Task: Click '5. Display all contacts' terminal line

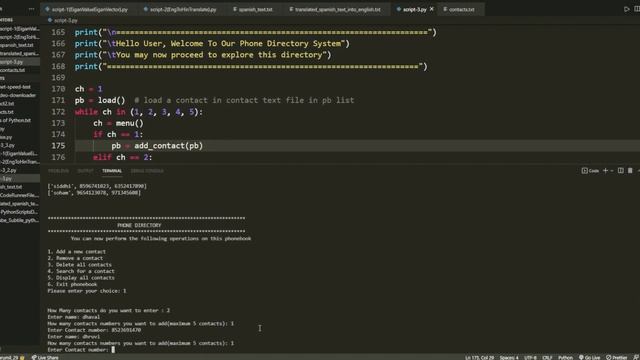Action: [x=81, y=278]
